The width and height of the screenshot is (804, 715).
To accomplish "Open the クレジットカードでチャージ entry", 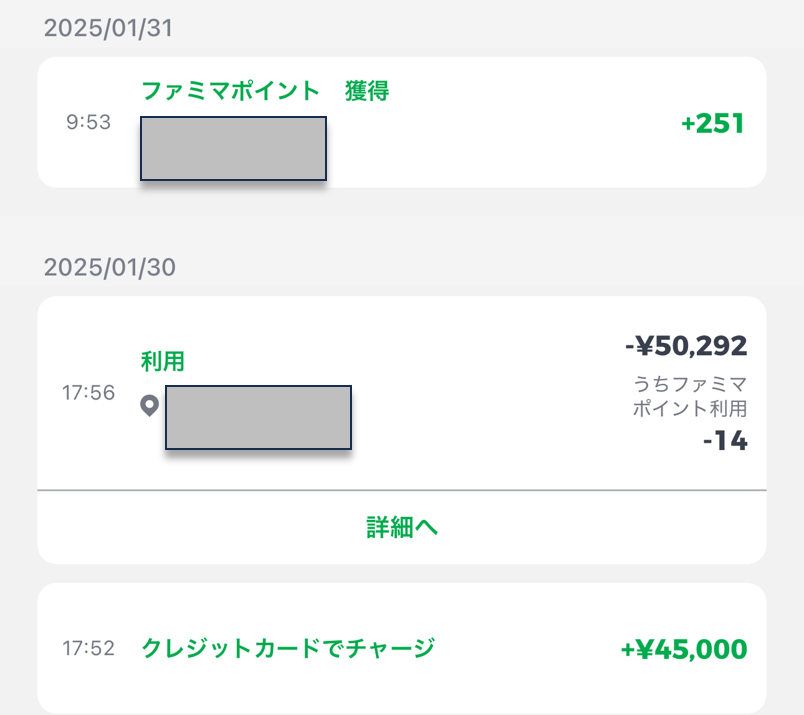I will tap(288, 648).
